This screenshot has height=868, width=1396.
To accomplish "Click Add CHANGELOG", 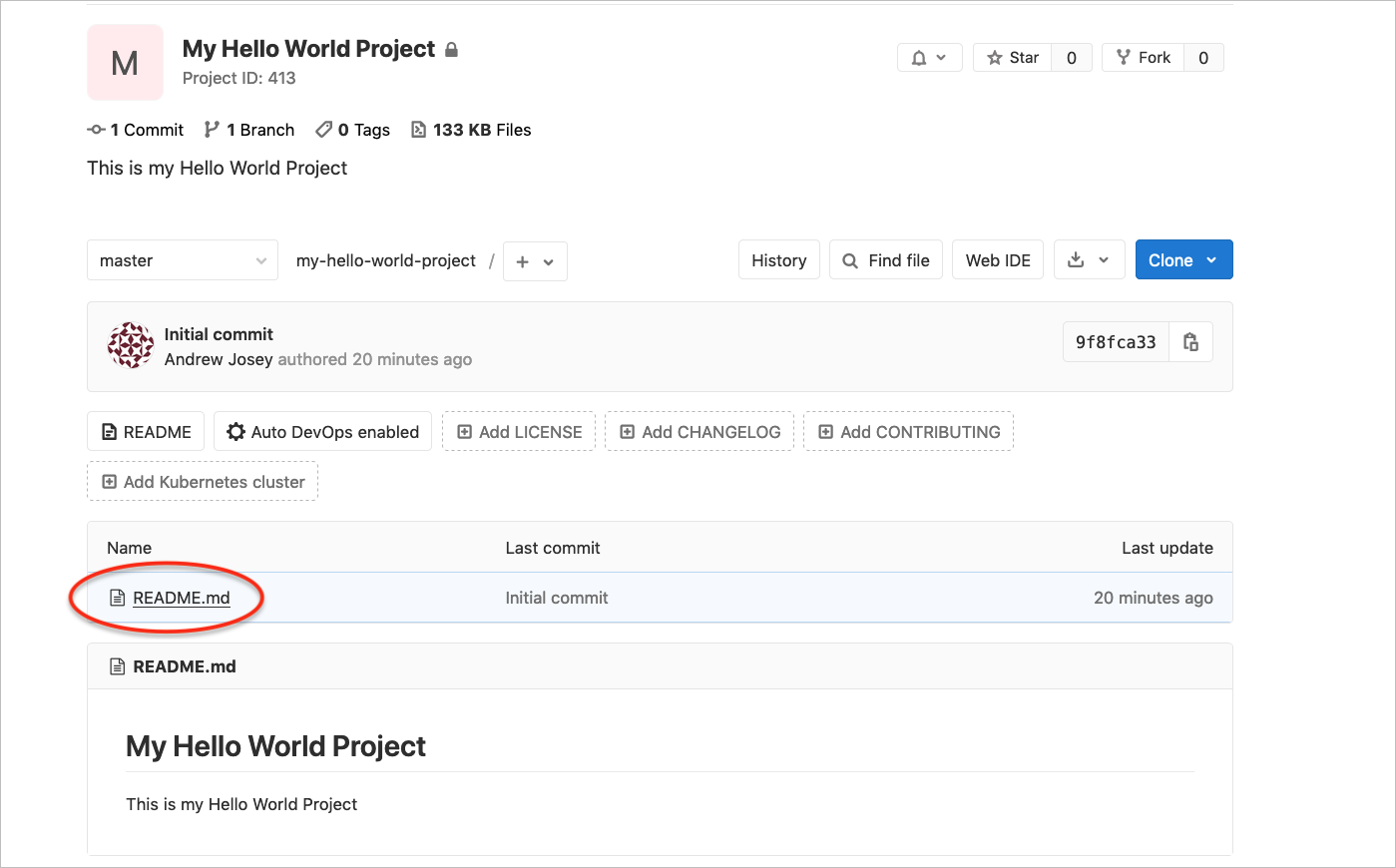I will pyautogui.click(x=699, y=432).
